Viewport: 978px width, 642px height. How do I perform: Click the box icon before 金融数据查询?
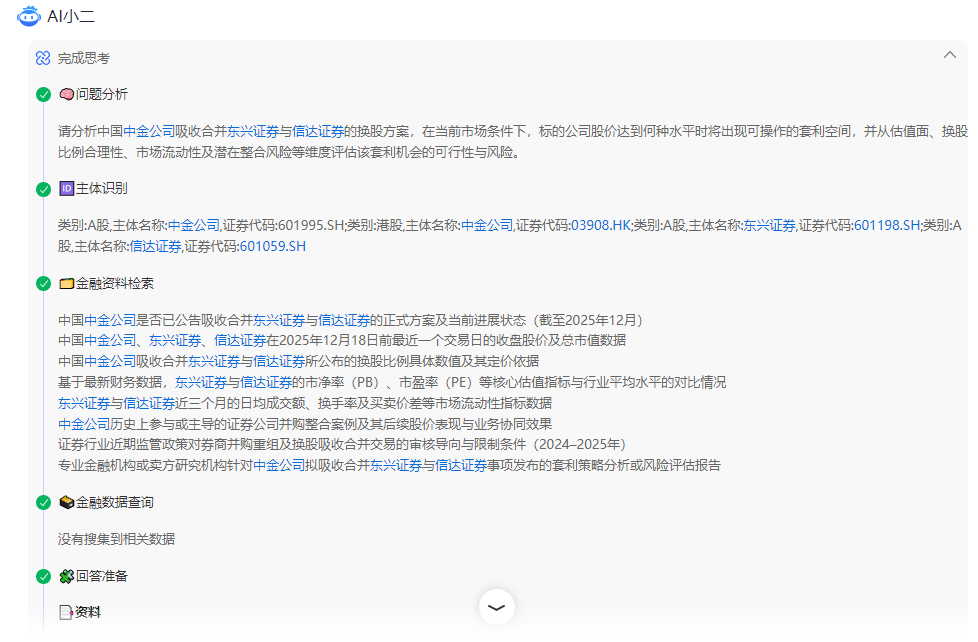(67, 502)
